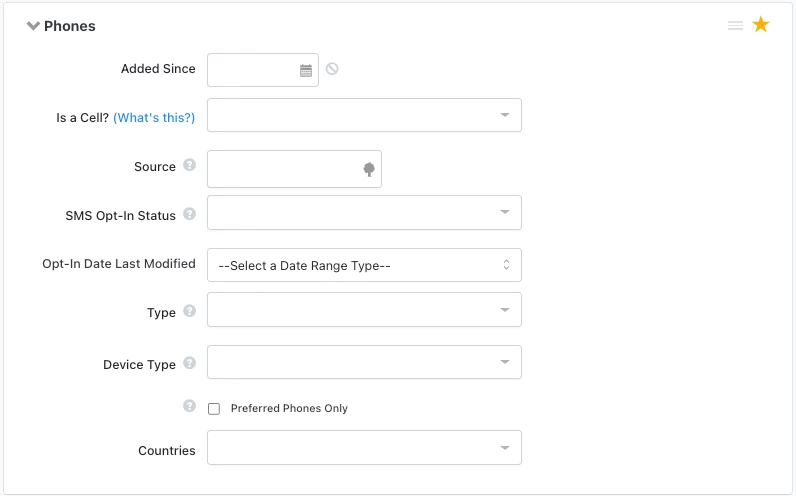This screenshot has width=796, height=496.
Task: Open the Is a Cell? dropdown
Action: 364,115
